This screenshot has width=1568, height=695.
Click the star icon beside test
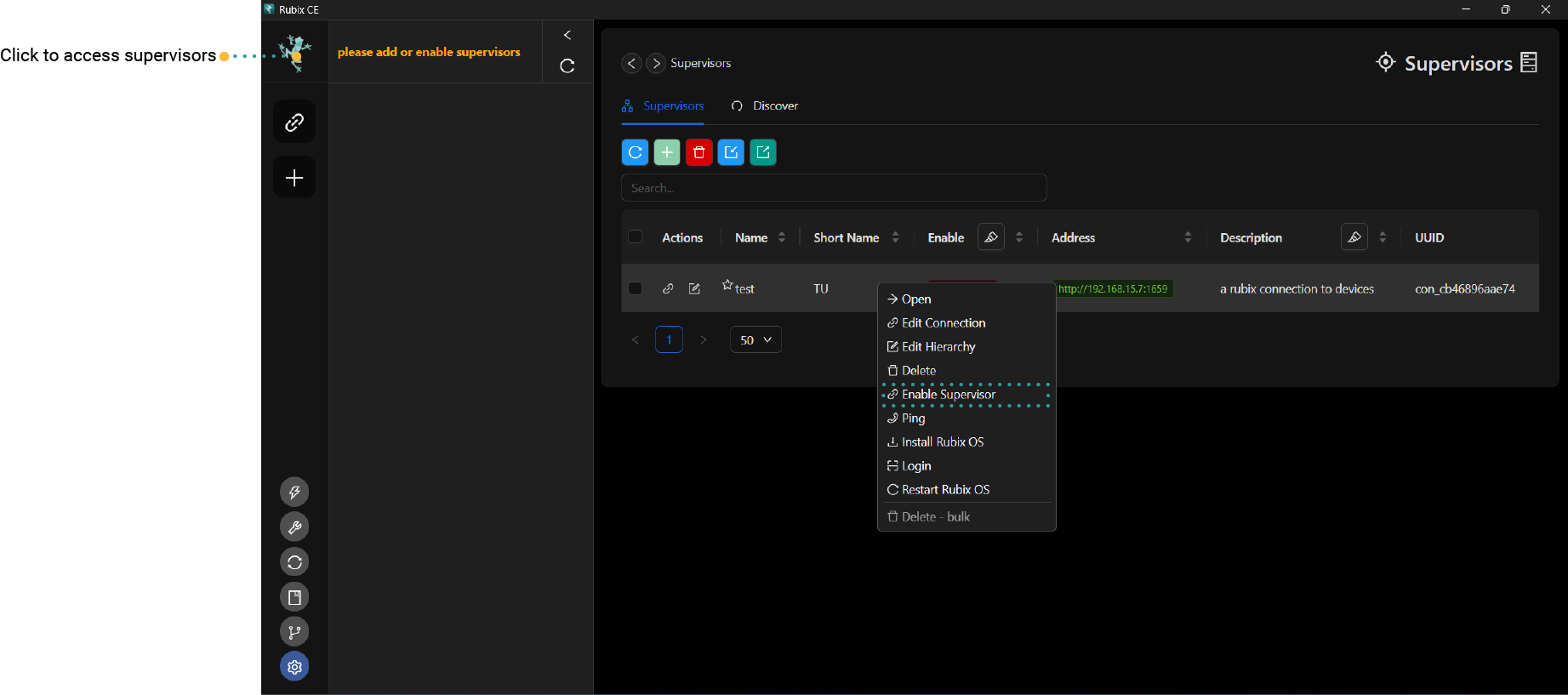(727, 285)
